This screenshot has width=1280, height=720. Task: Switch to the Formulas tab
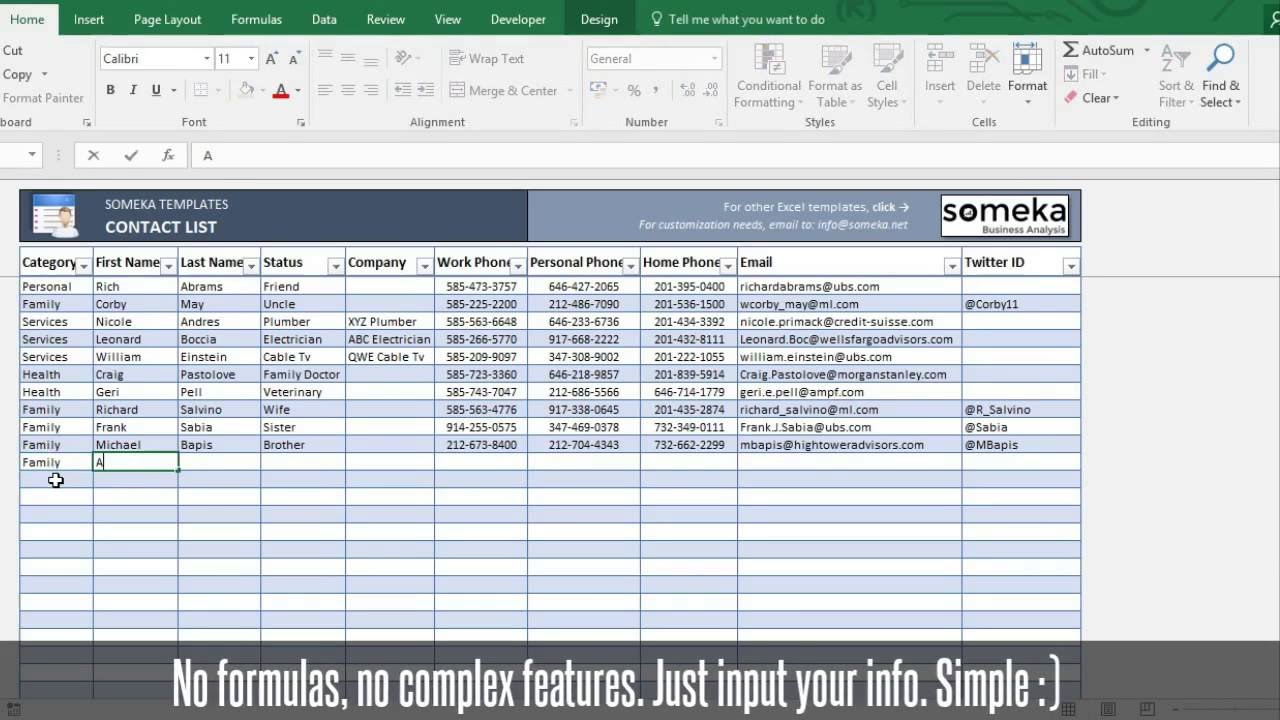(256, 19)
